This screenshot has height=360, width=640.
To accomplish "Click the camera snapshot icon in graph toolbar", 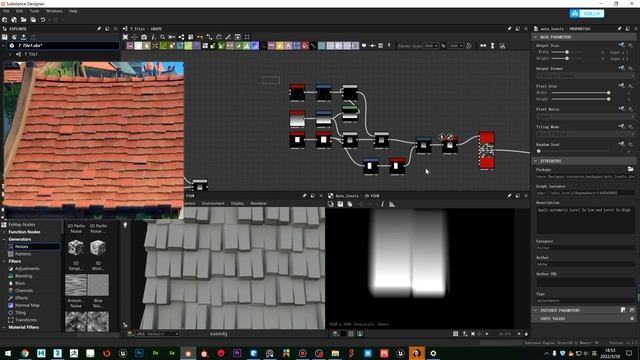I will tap(144, 37).
